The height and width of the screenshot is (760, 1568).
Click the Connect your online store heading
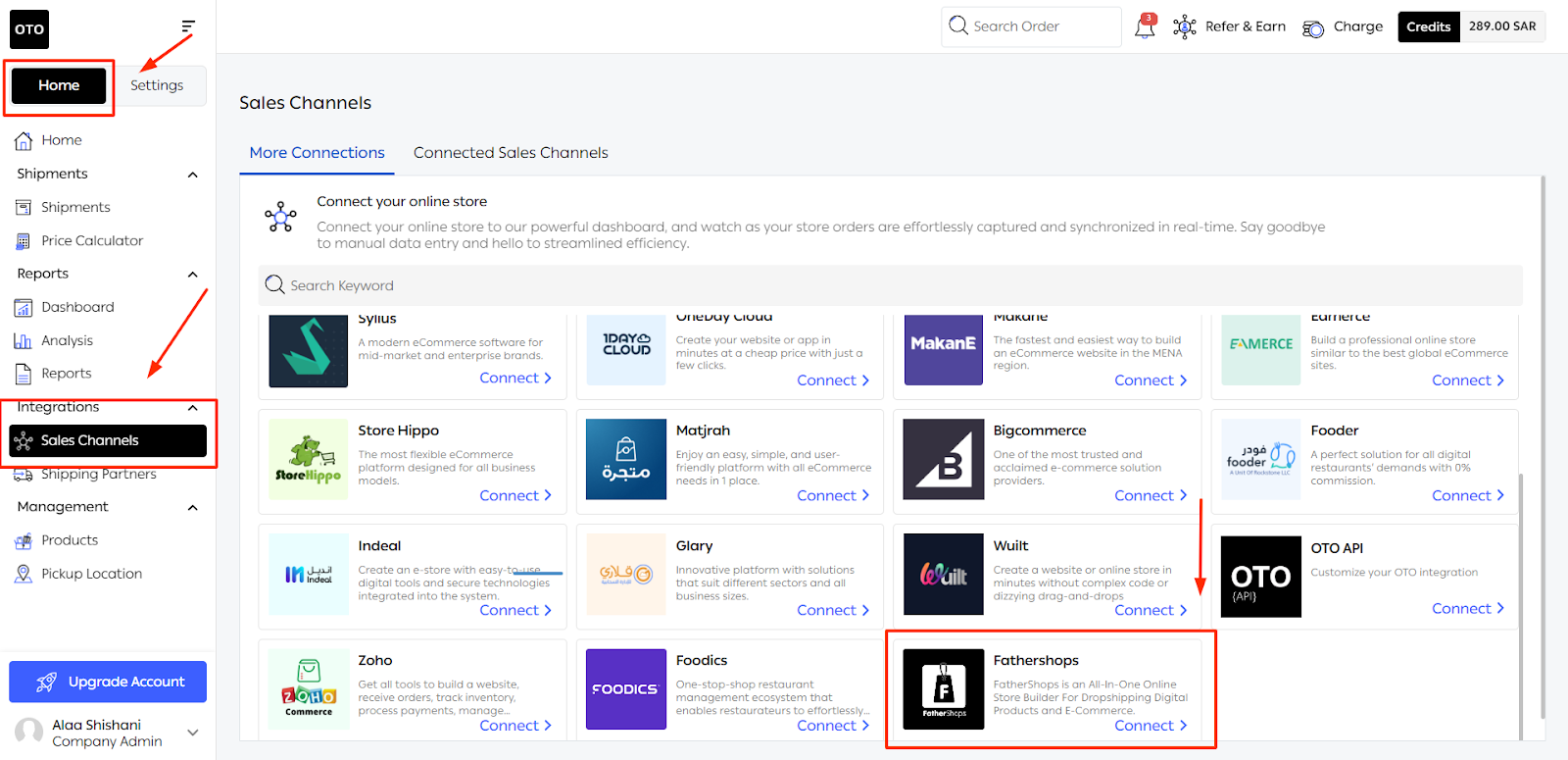point(402,202)
